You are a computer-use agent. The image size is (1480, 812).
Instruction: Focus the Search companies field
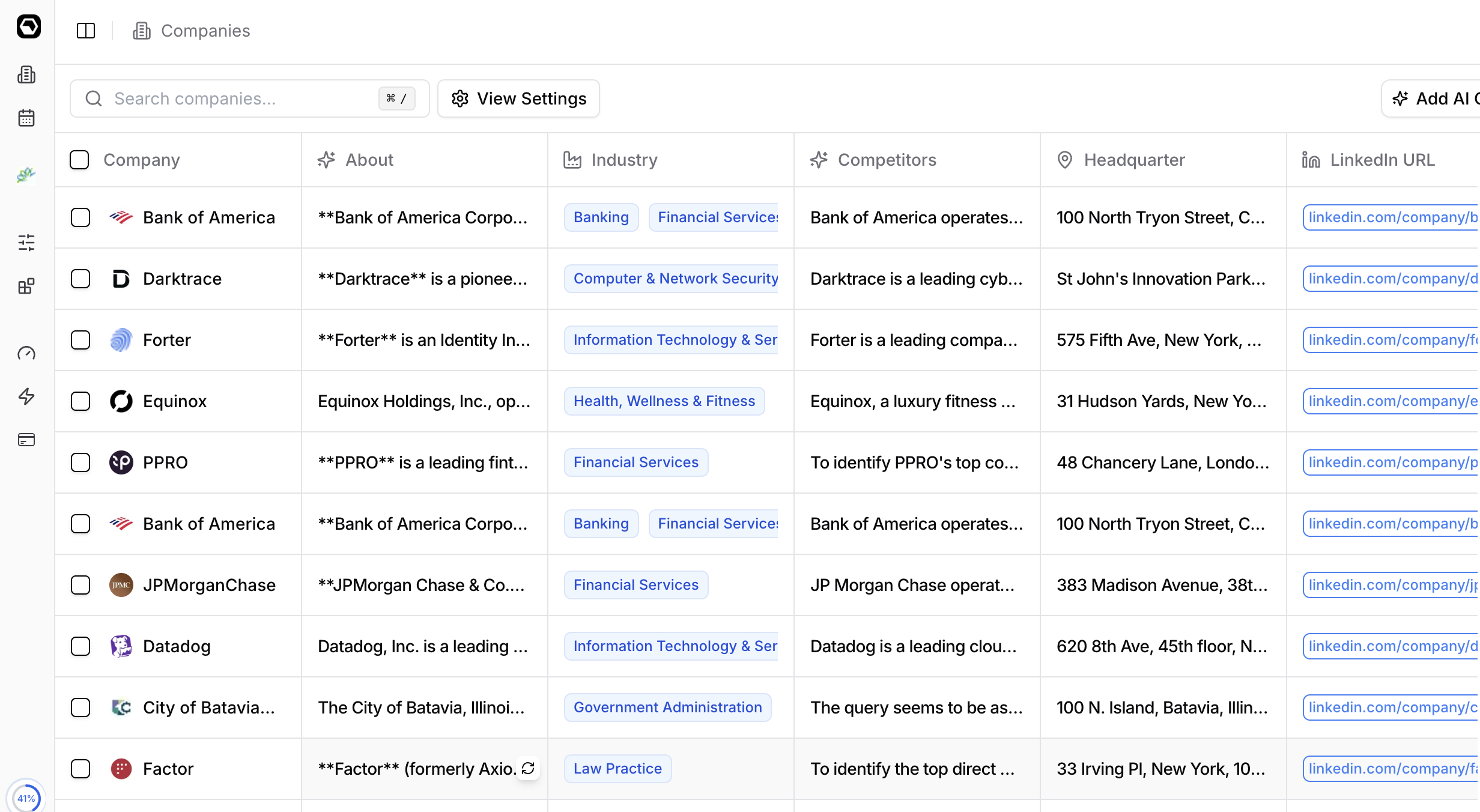240,98
